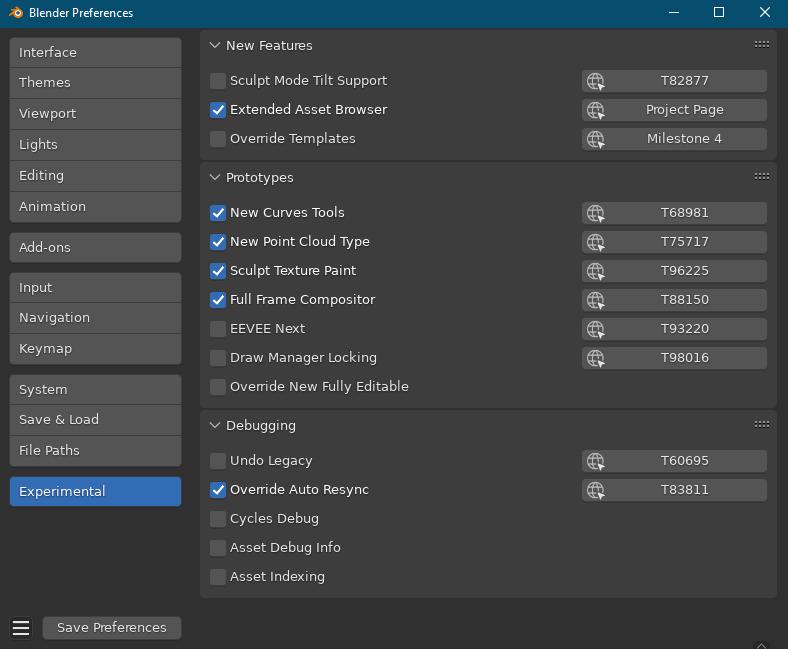The image size is (788, 649).
Task: Click the Save Preferences button
Action: (112, 628)
